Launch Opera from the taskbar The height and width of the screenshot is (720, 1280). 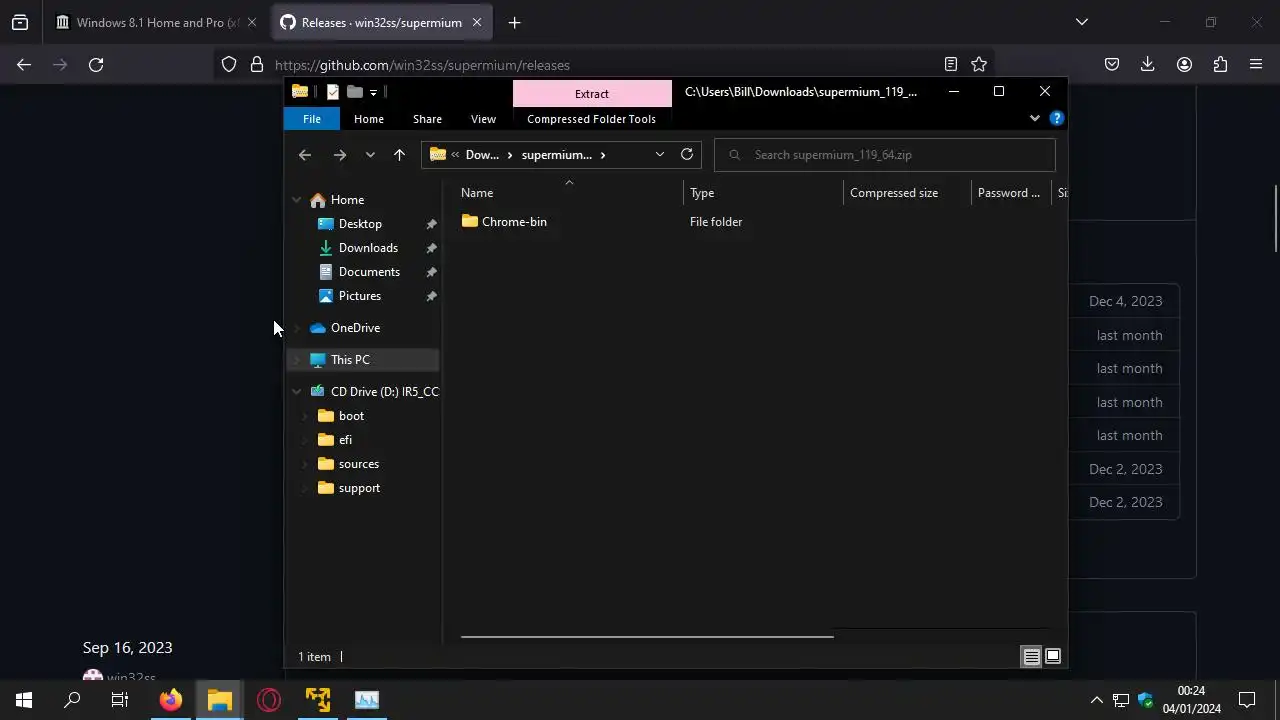269,700
